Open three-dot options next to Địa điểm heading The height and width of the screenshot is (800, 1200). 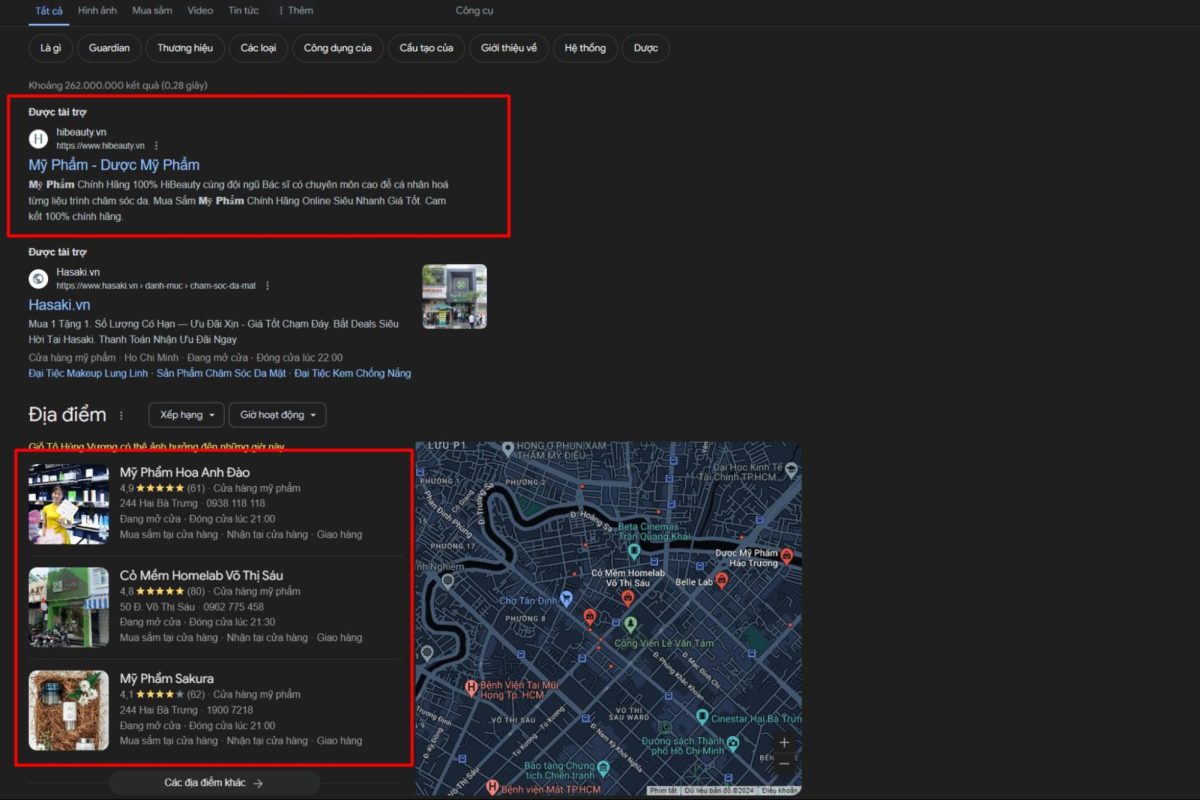click(122, 415)
